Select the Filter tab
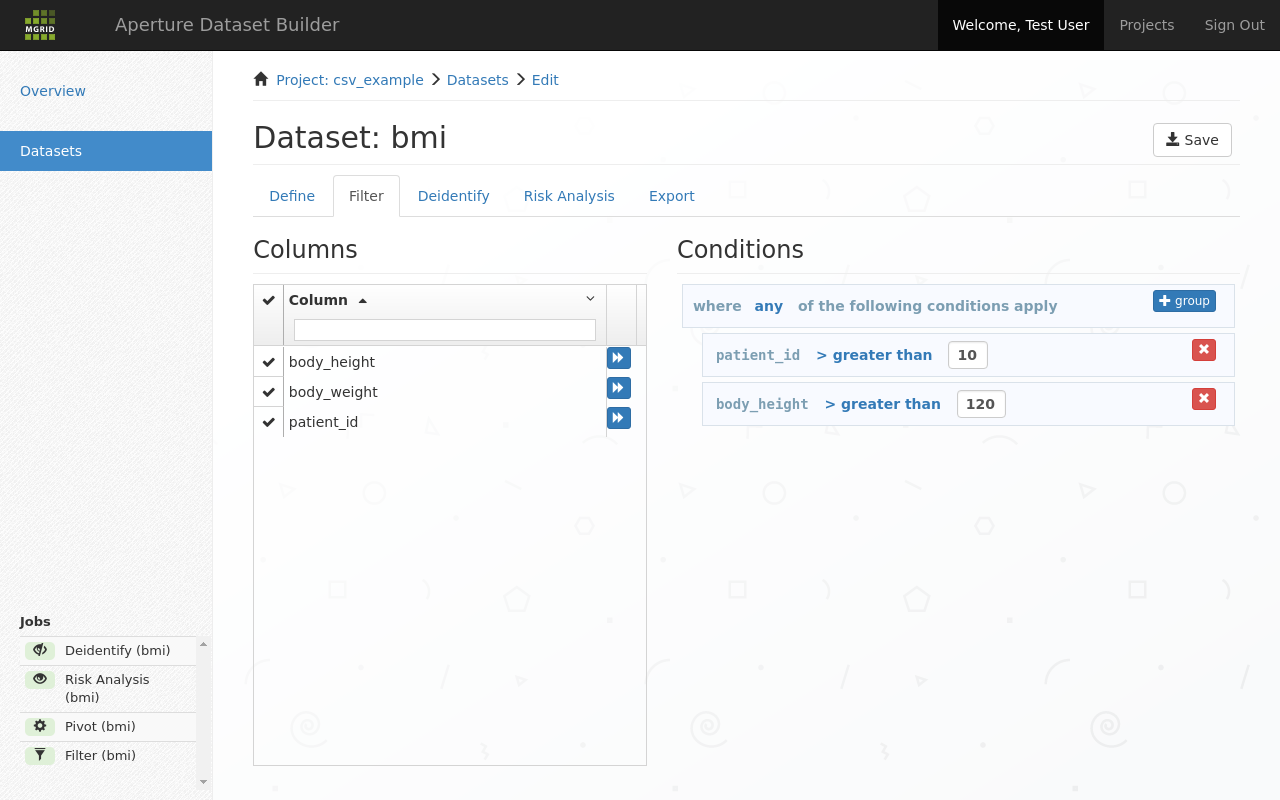 tap(366, 196)
